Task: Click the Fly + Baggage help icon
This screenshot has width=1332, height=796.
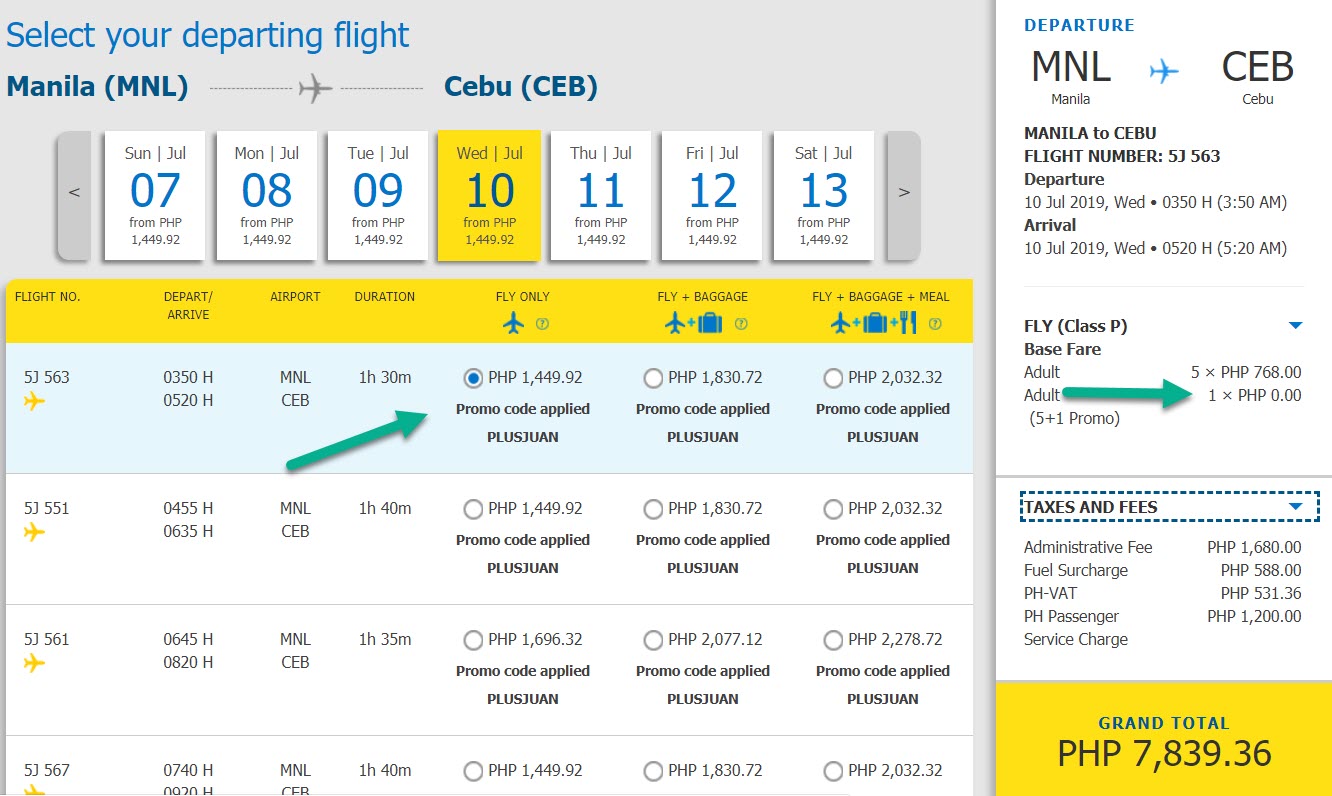Action: [x=741, y=324]
